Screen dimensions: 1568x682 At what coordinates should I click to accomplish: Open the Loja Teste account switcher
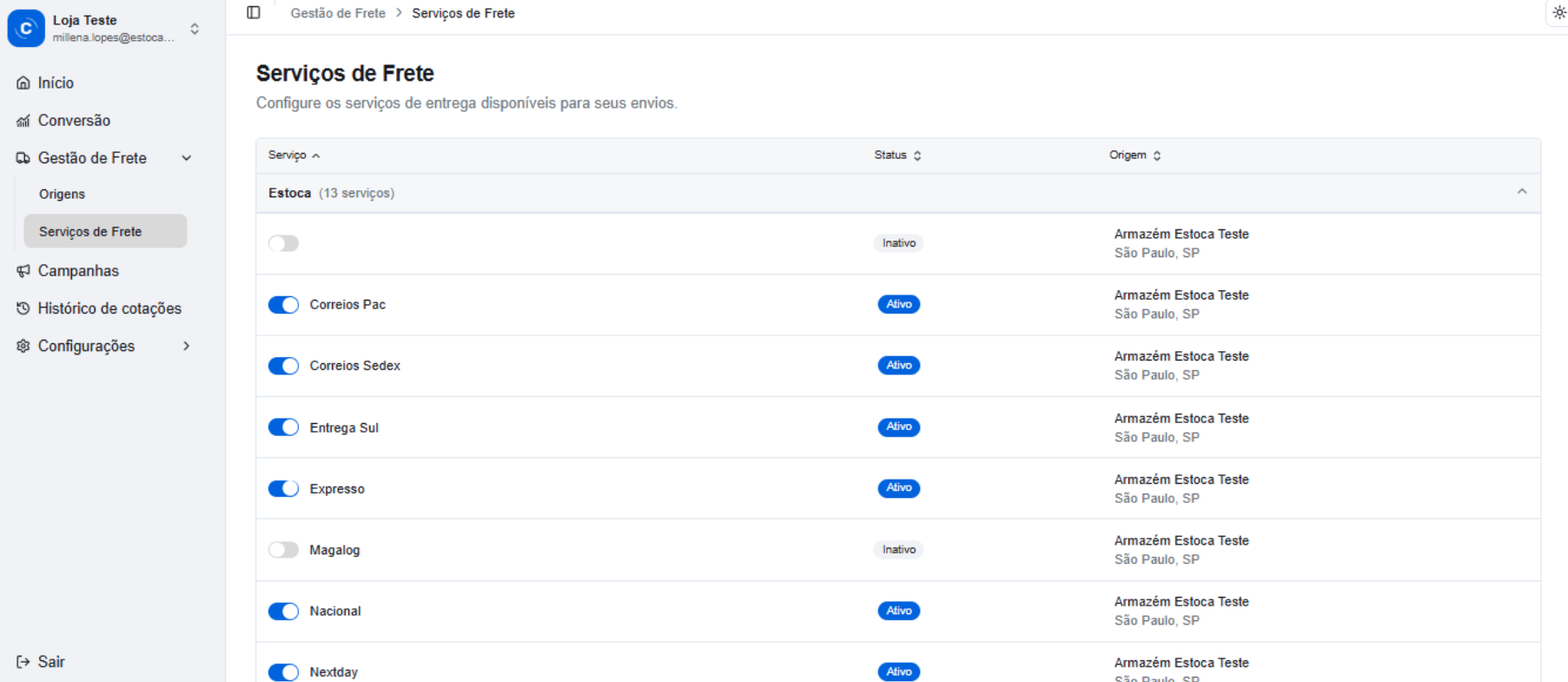pyautogui.click(x=195, y=29)
